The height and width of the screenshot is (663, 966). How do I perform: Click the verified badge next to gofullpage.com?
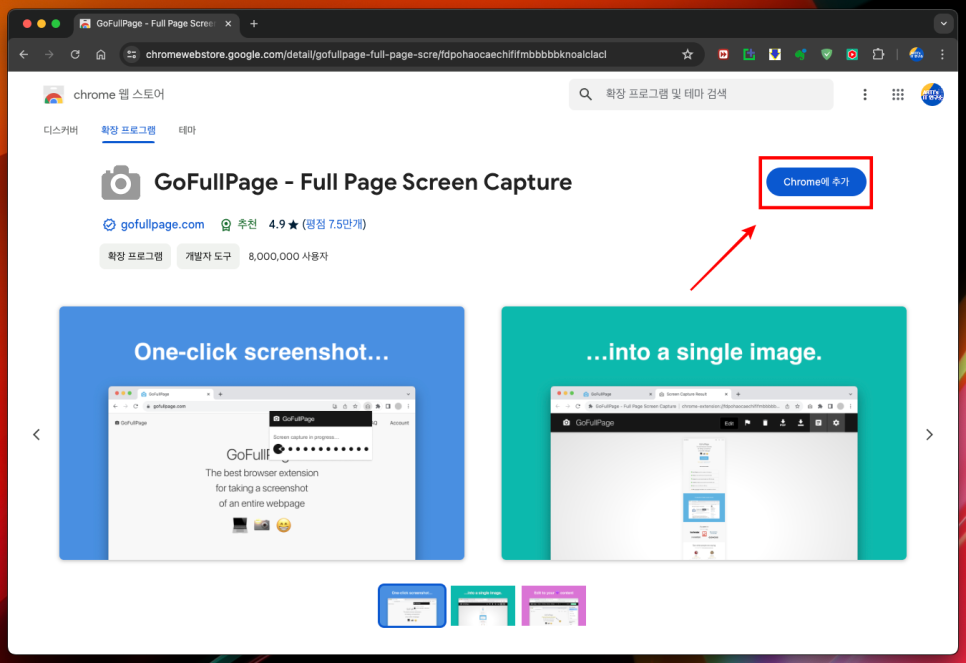[x=109, y=225]
